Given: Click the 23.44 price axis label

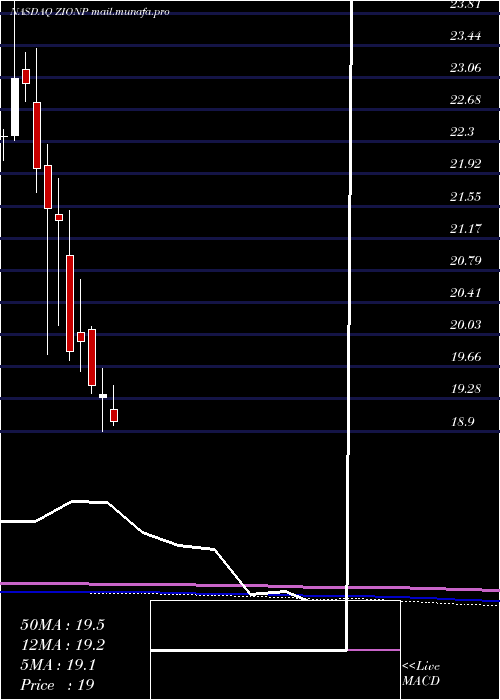Looking at the screenshot, I should pos(466,36).
